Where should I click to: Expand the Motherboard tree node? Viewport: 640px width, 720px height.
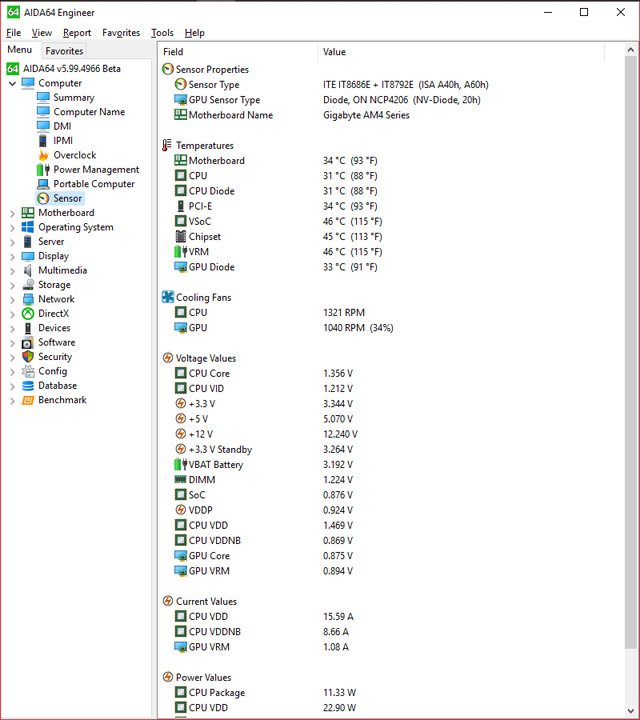tap(12, 213)
